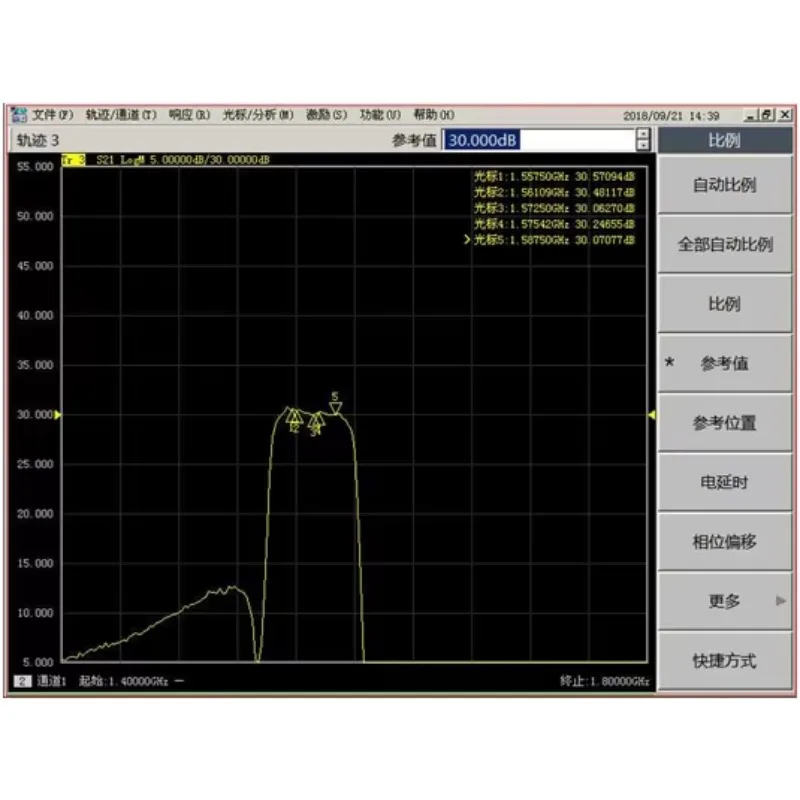Viewport: 800px width, 800px height.
Task: Click the 比例 panel header
Action: point(724,140)
